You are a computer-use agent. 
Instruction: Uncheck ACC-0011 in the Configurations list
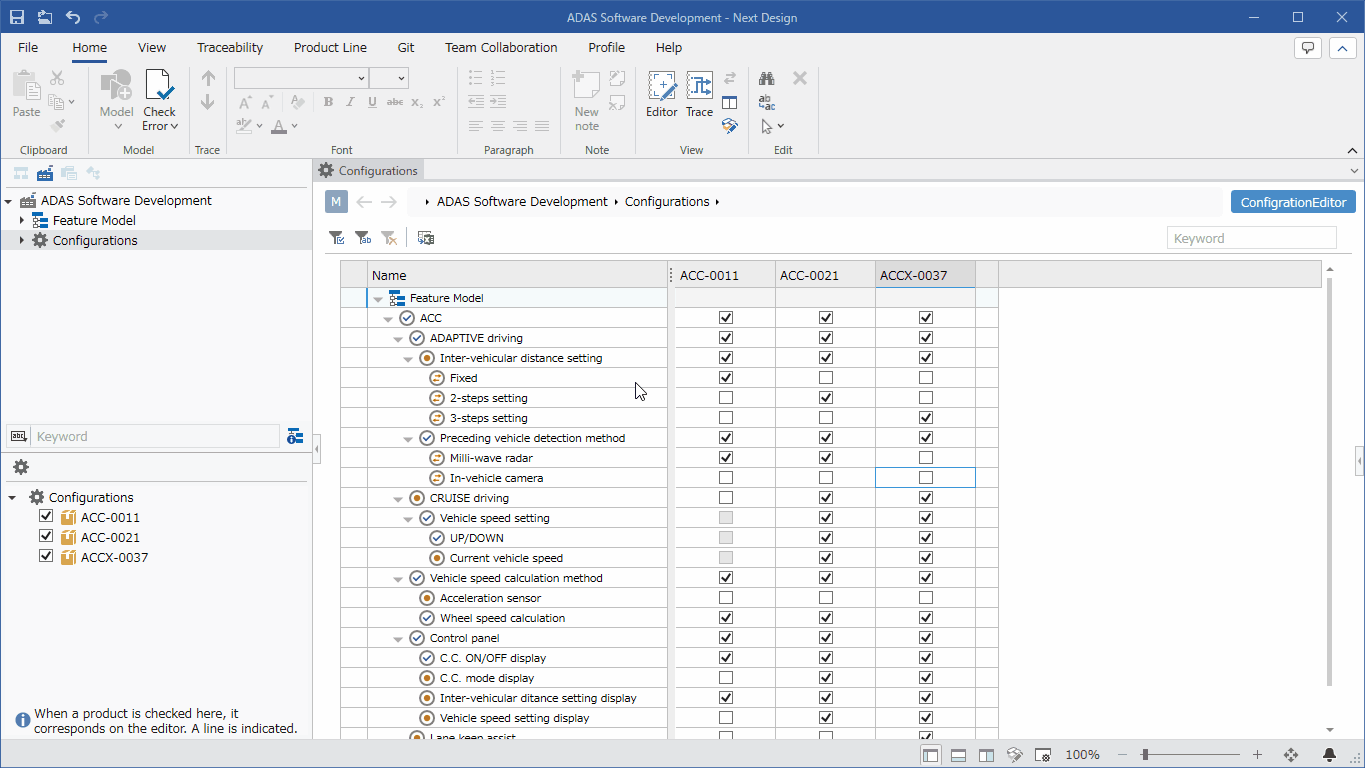[x=45, y=517]
